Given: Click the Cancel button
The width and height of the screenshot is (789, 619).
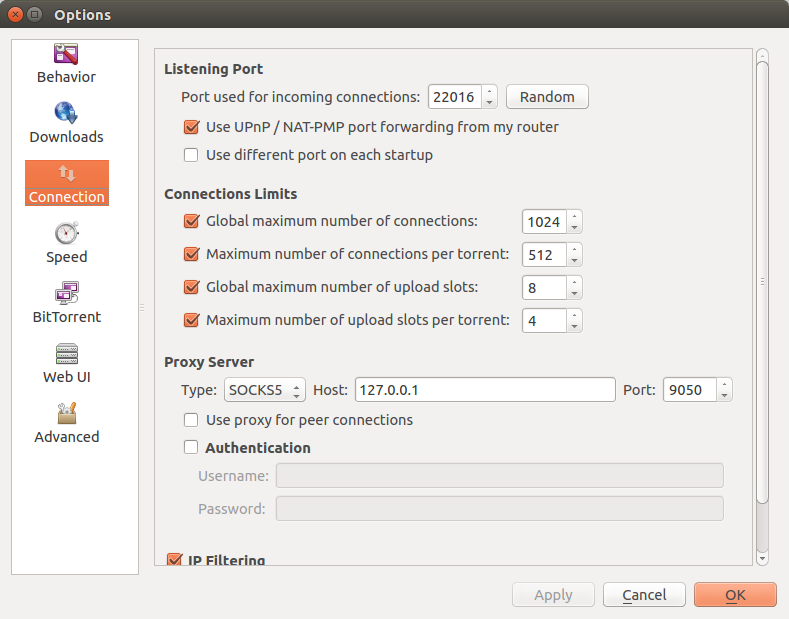Looking at the screenshot, I should pyautogui.click(x=644, y=595).
